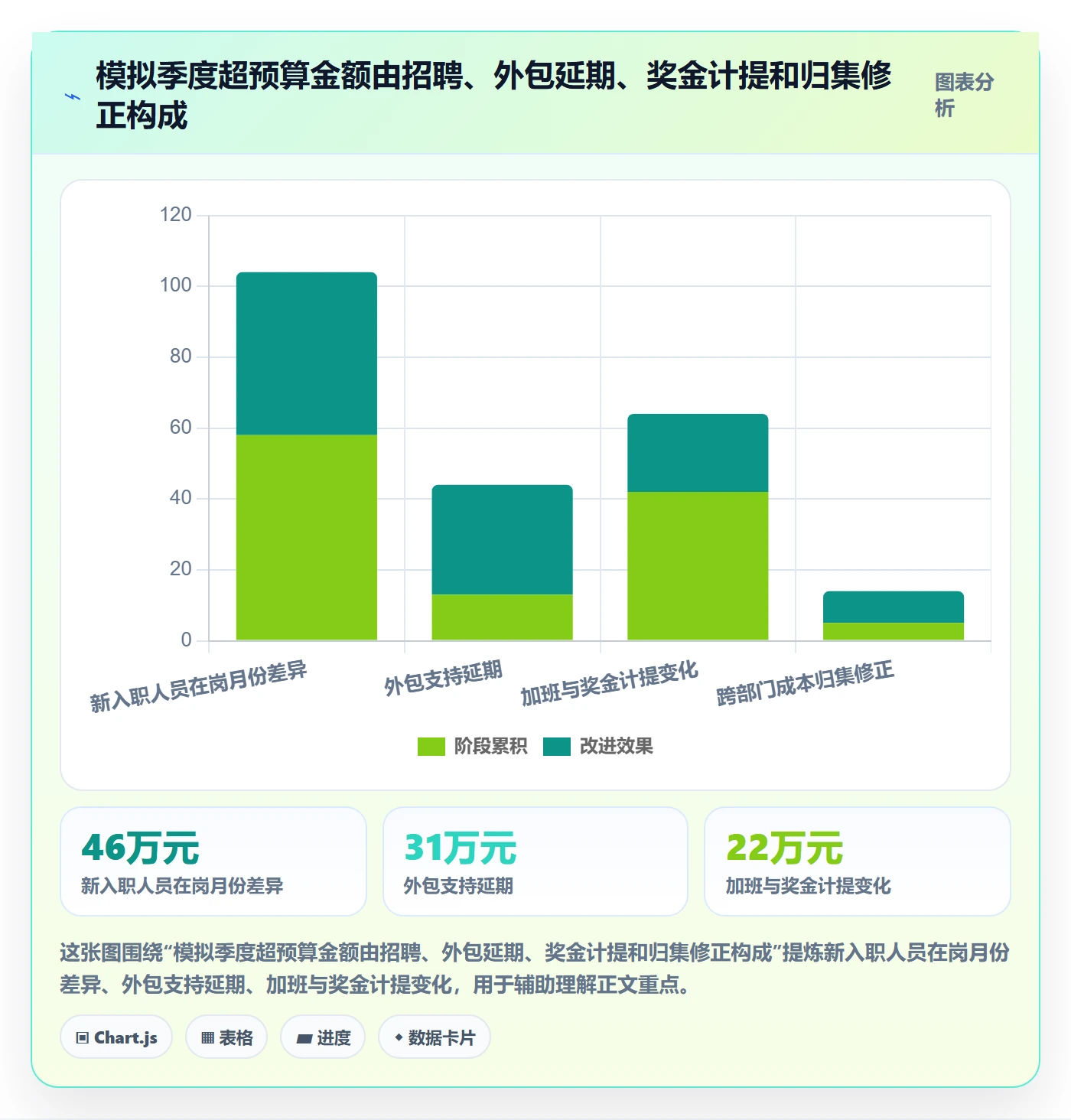Click the chart title heading text
The image size is (1071, 1120).
coord(494,96)
